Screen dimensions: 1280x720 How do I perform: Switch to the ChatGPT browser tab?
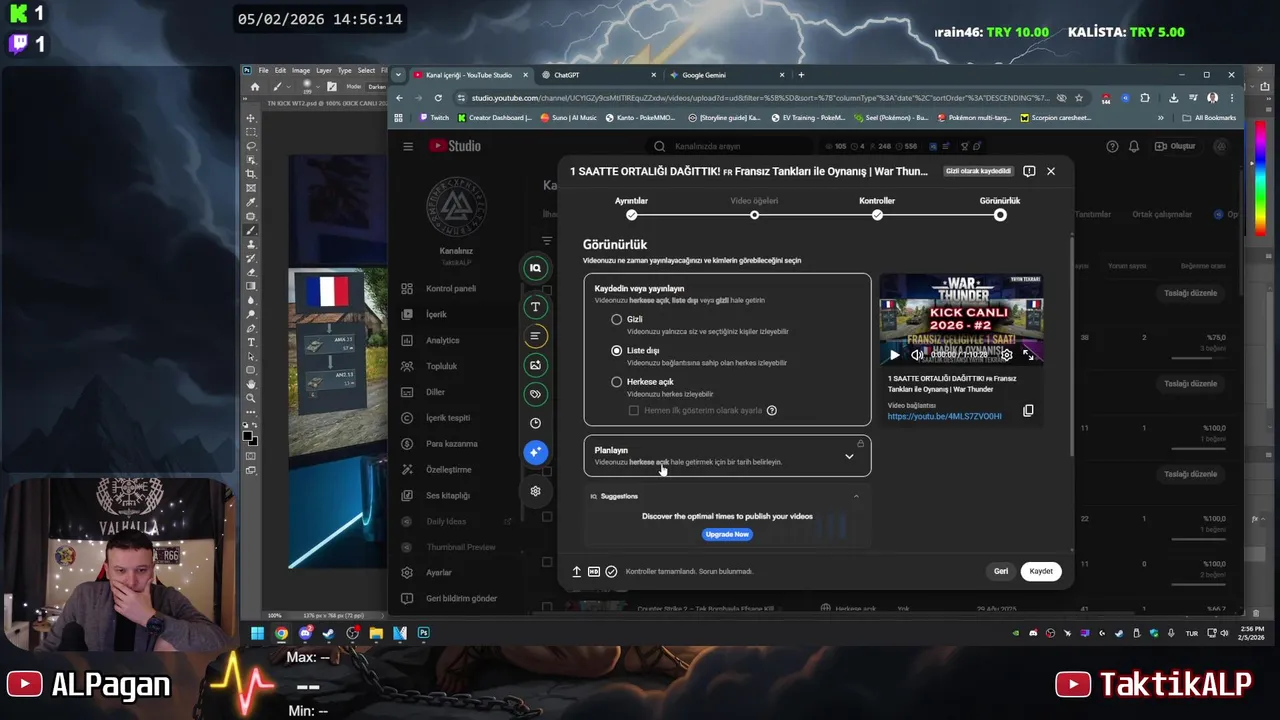pyautogui.click(x=600, y=75)
